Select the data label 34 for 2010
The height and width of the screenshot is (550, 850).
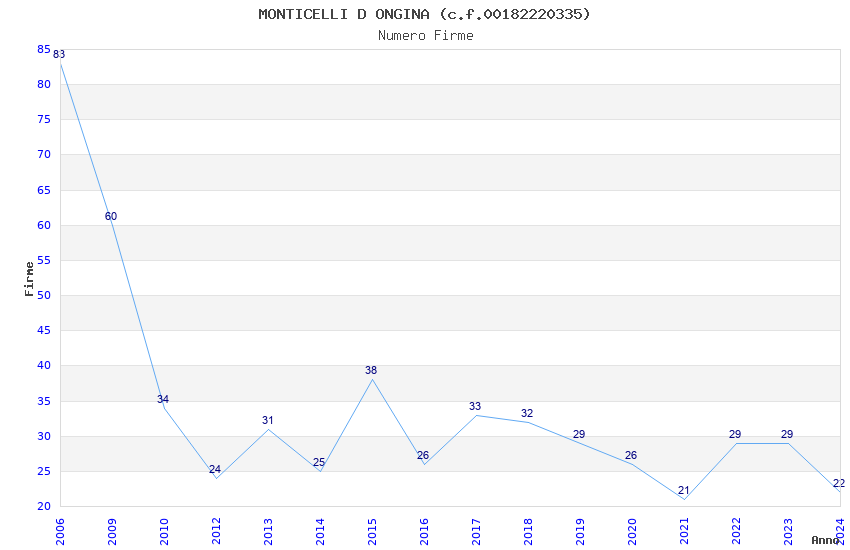[163, 399]
